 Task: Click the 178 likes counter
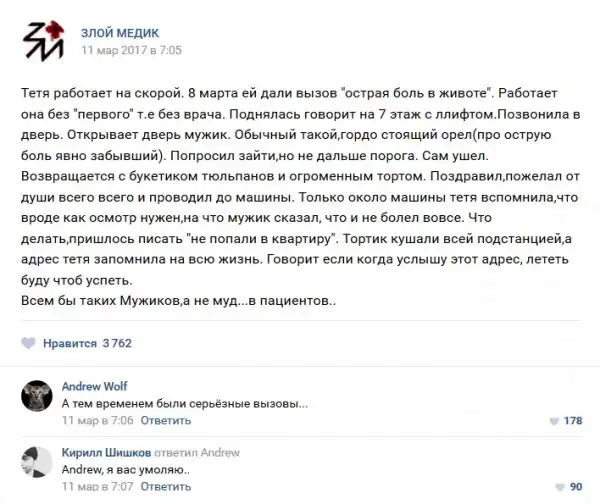click(x=572, y=421)
